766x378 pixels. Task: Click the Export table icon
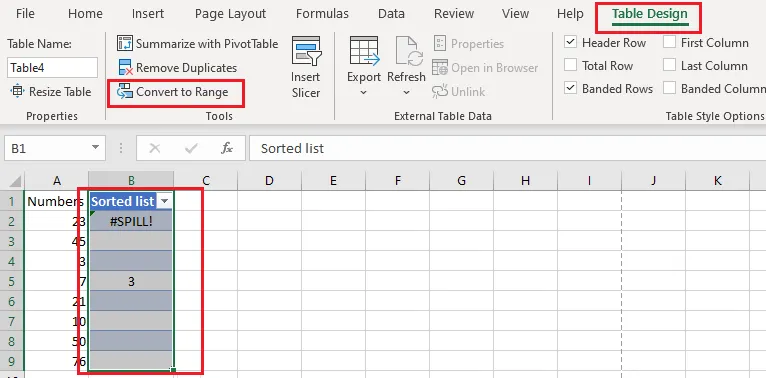point(364,51)
